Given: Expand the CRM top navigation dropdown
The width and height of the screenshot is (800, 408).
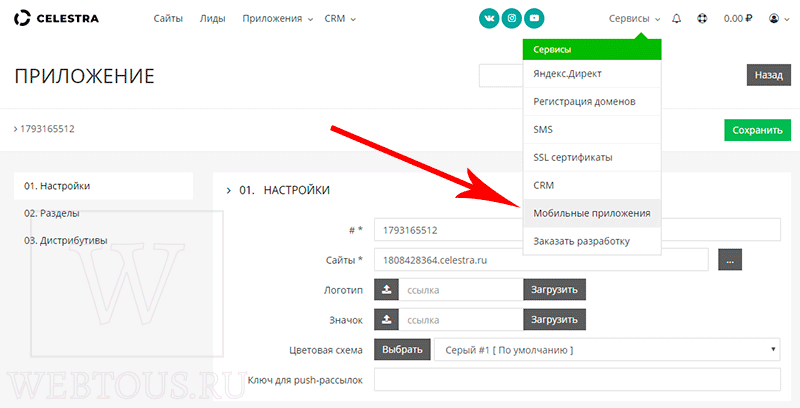Looking at the screenshot, I should (x=340, y=19).
